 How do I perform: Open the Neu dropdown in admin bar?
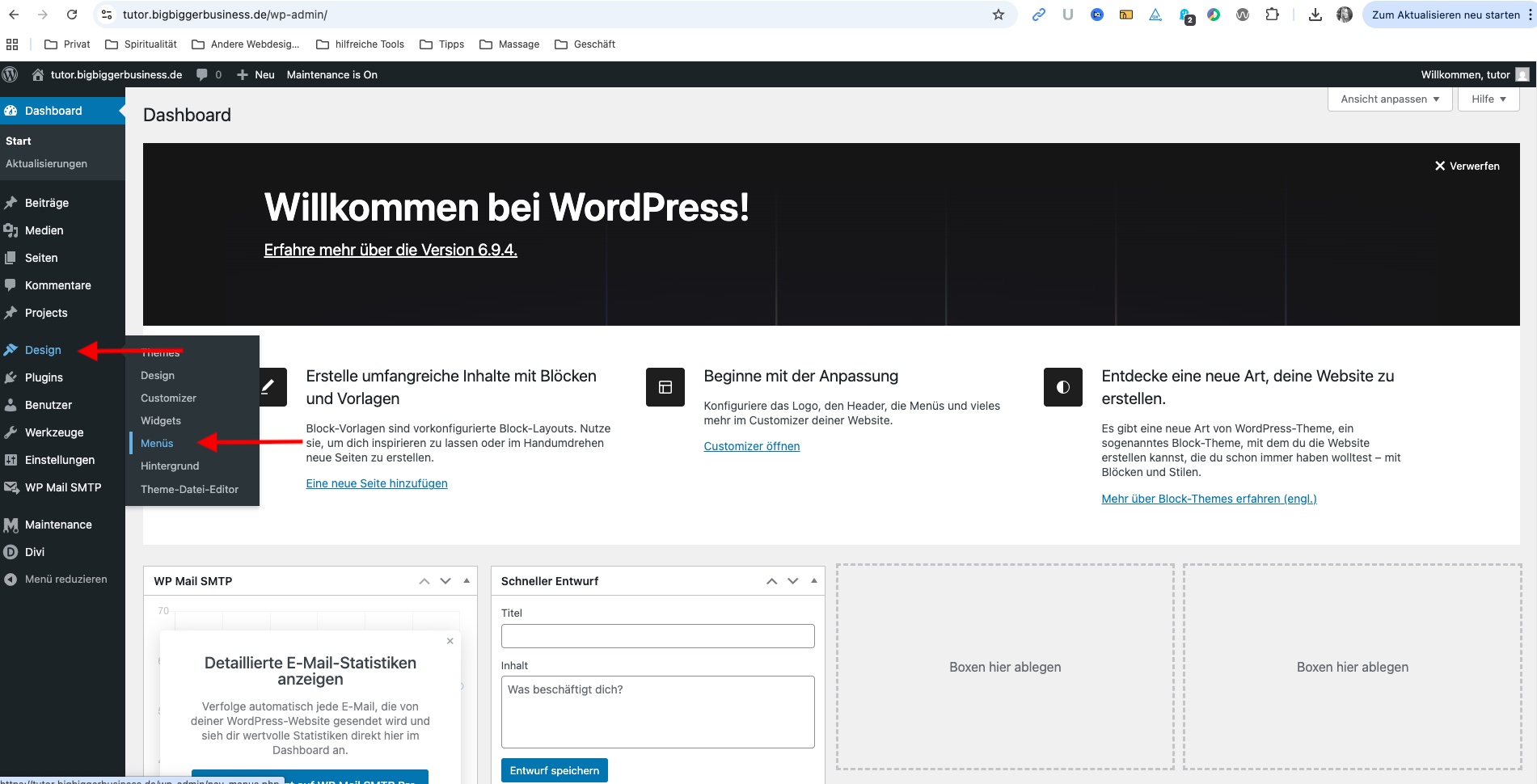tap(255, 74)
